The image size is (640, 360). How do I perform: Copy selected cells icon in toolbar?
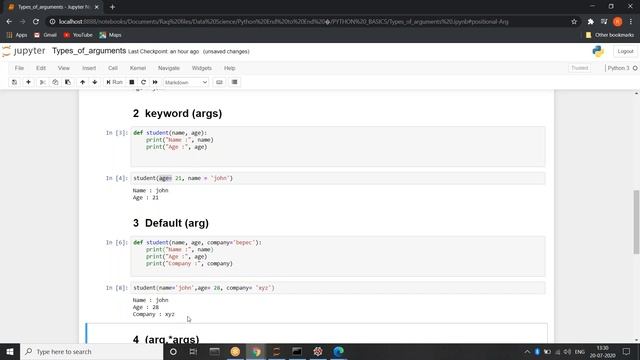coord(55,82)
